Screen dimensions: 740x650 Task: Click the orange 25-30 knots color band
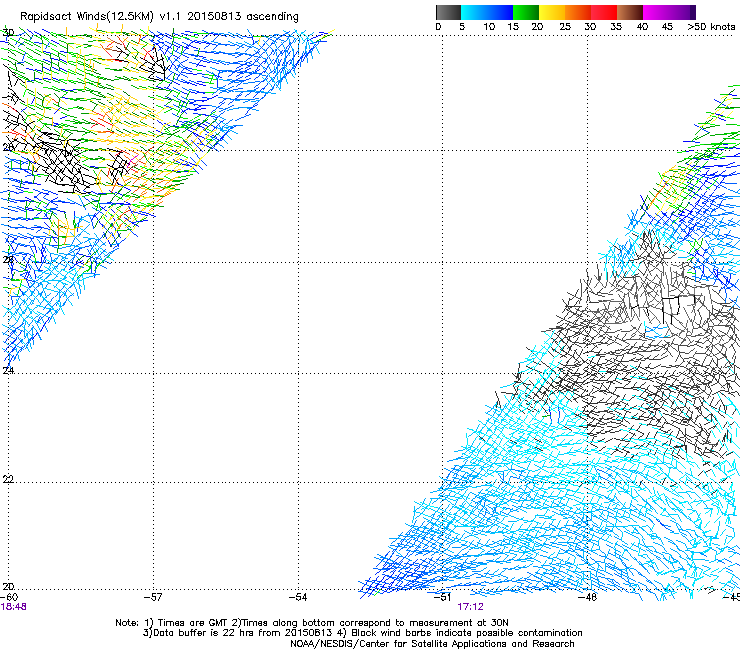tap(578, 12)
